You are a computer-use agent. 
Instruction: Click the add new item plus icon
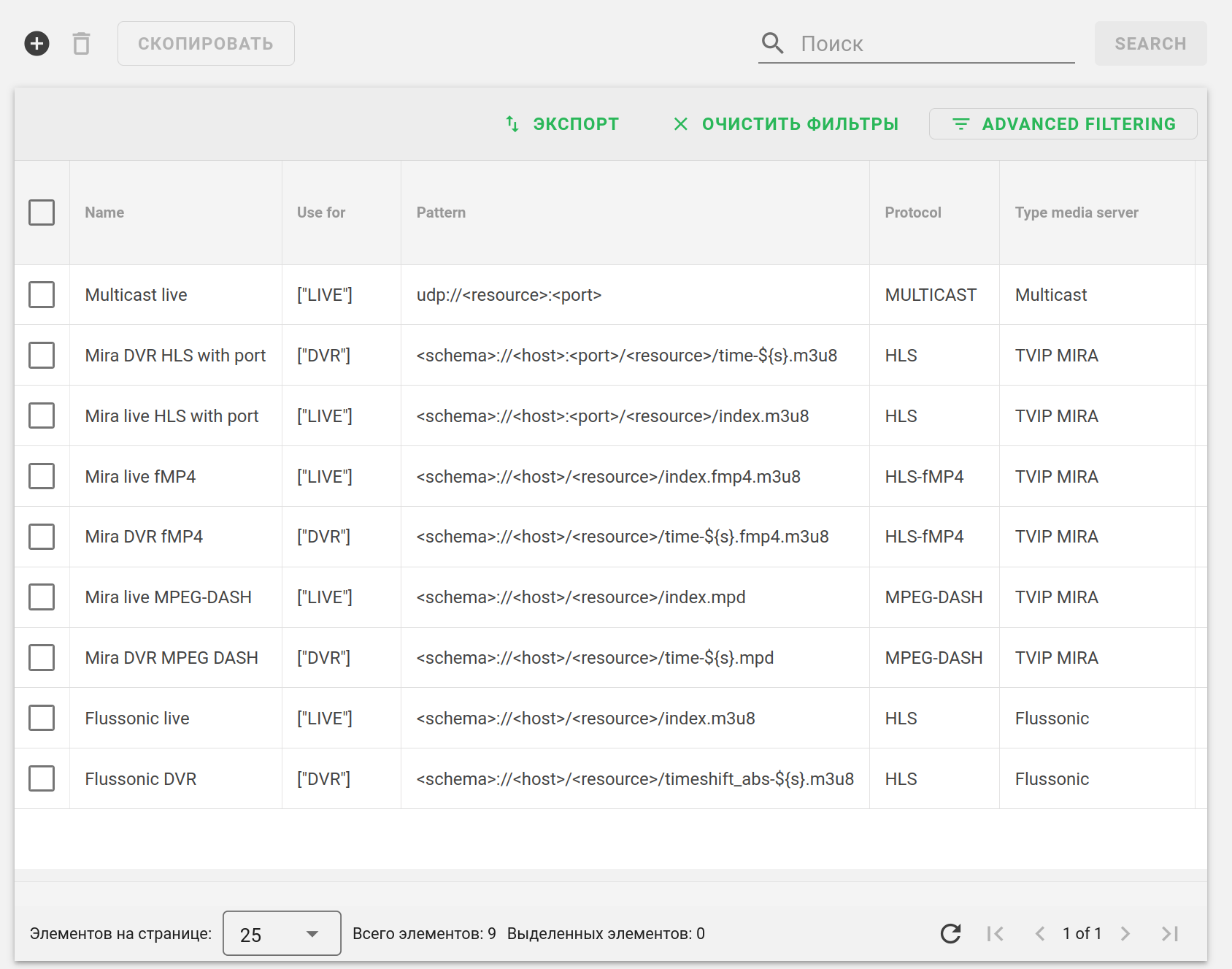click(36, 44)
